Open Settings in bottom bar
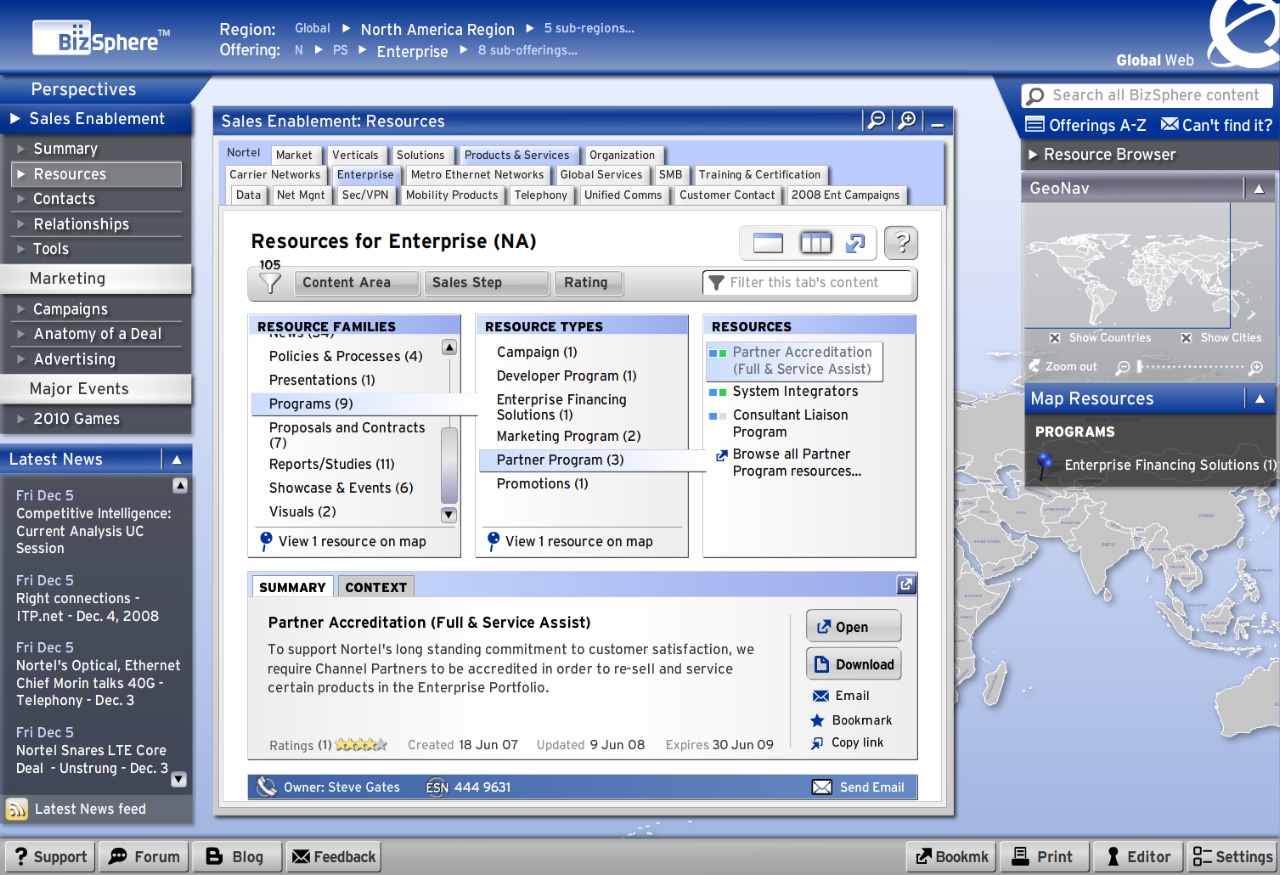1280x875 pixels. 1232,857
